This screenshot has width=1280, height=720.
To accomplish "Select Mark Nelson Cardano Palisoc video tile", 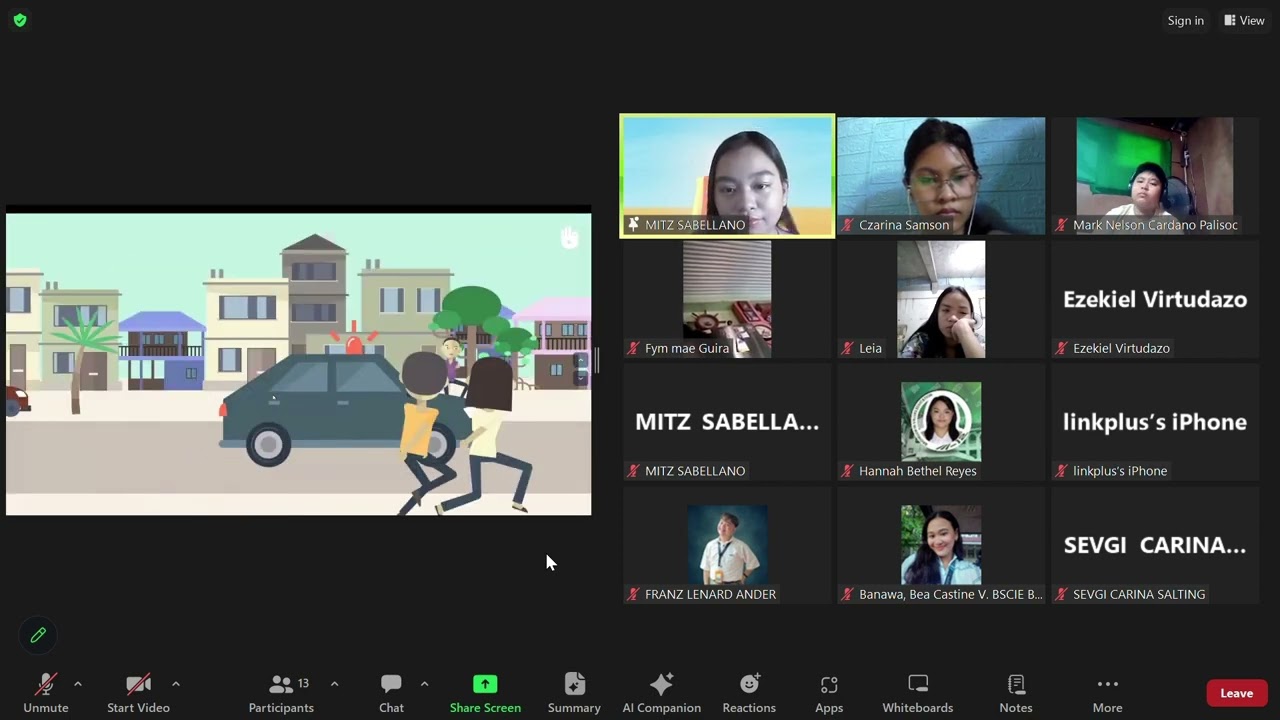I will tap(1155, 176).
